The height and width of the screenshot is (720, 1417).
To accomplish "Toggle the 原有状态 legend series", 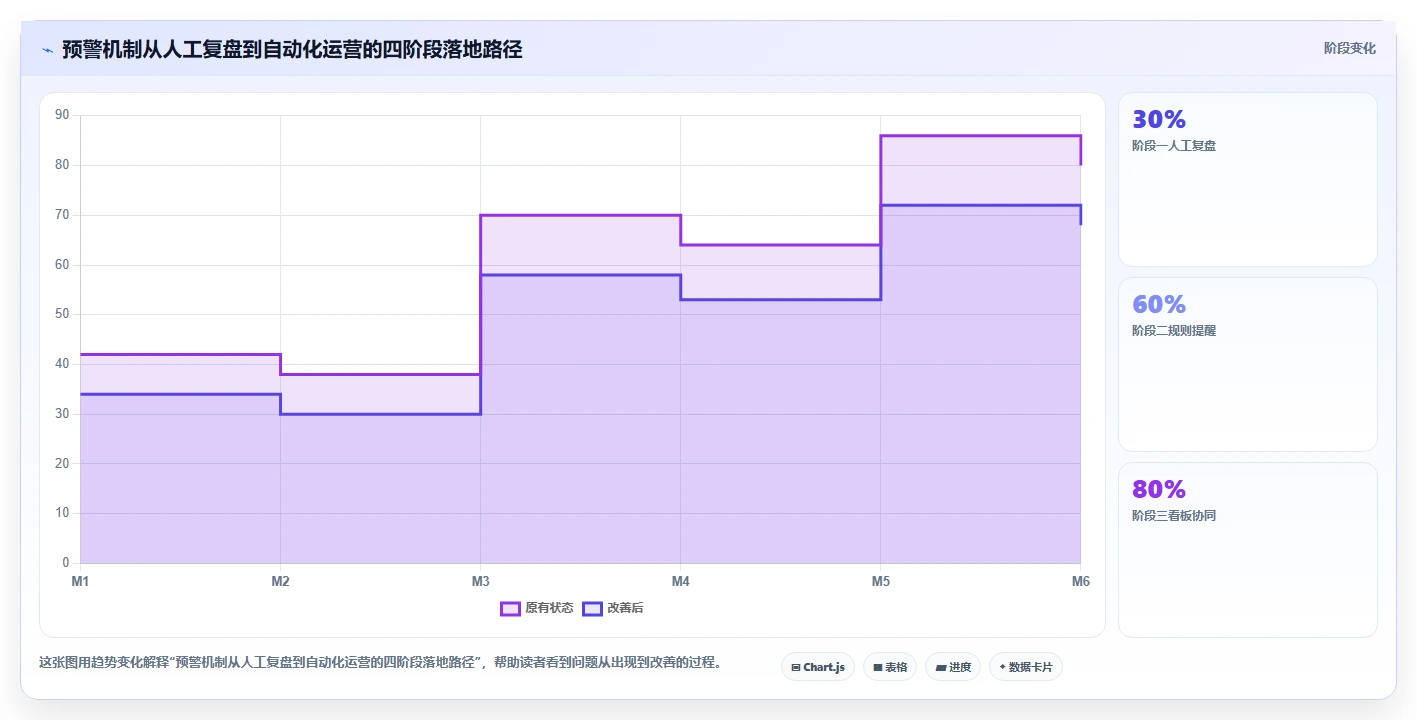I will [x=537, y=608].
